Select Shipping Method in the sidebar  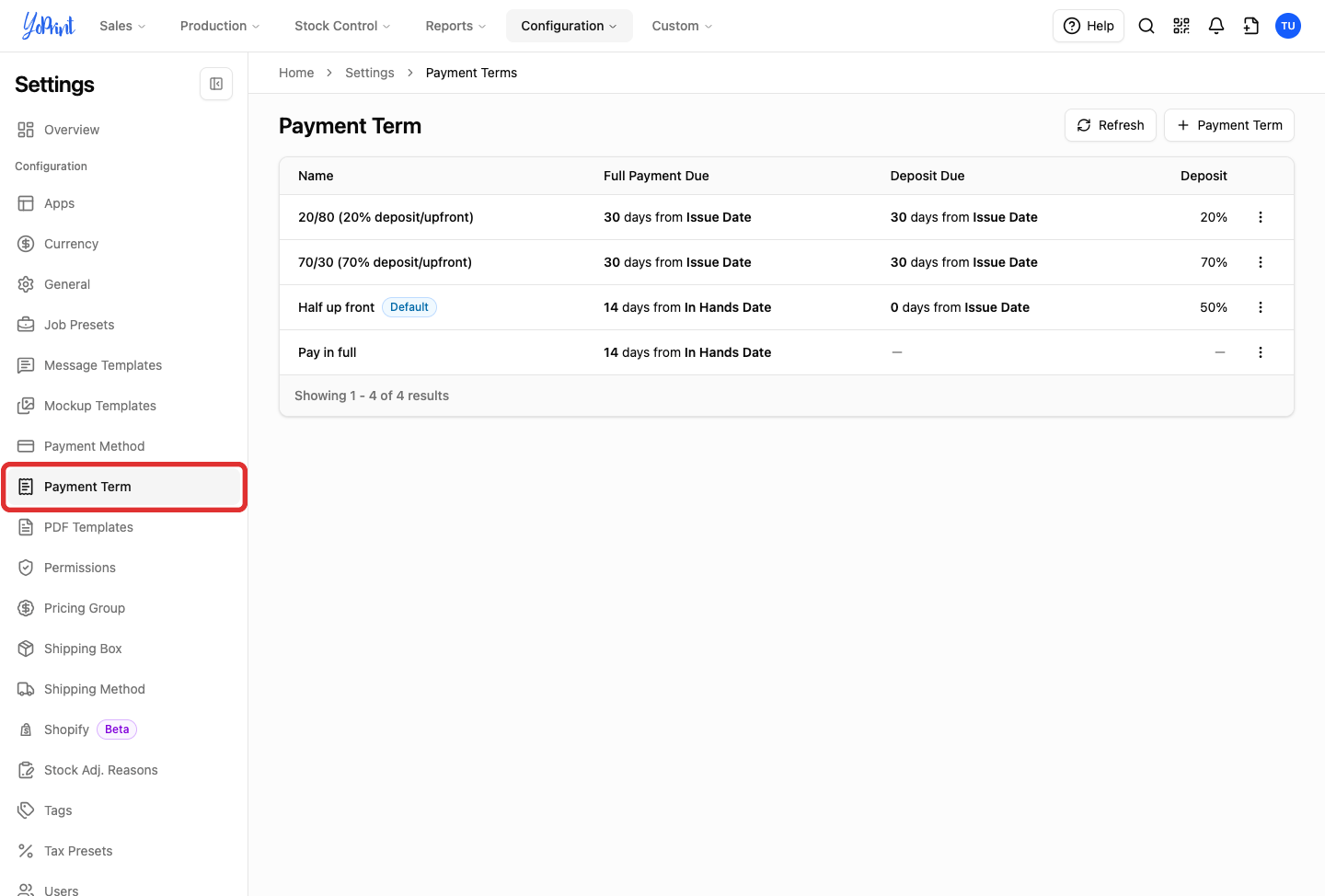tap(124, 689)
